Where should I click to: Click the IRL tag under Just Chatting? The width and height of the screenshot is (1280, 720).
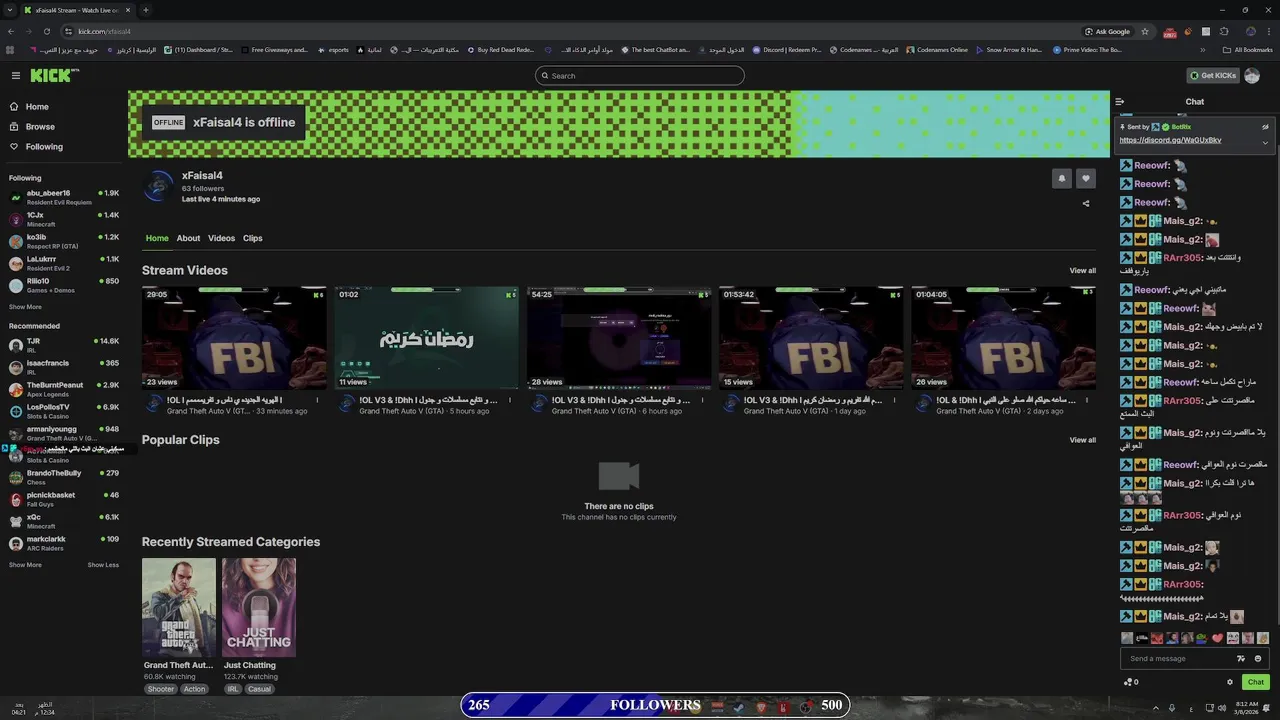click(233, 689)
